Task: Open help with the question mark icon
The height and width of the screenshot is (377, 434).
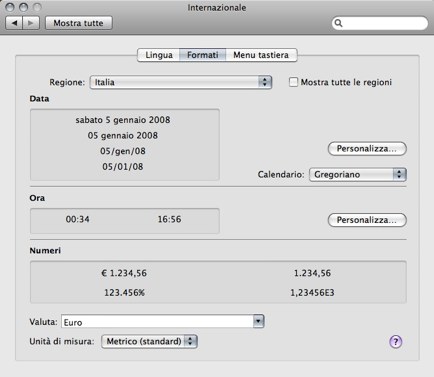Action: pos(396,341)
